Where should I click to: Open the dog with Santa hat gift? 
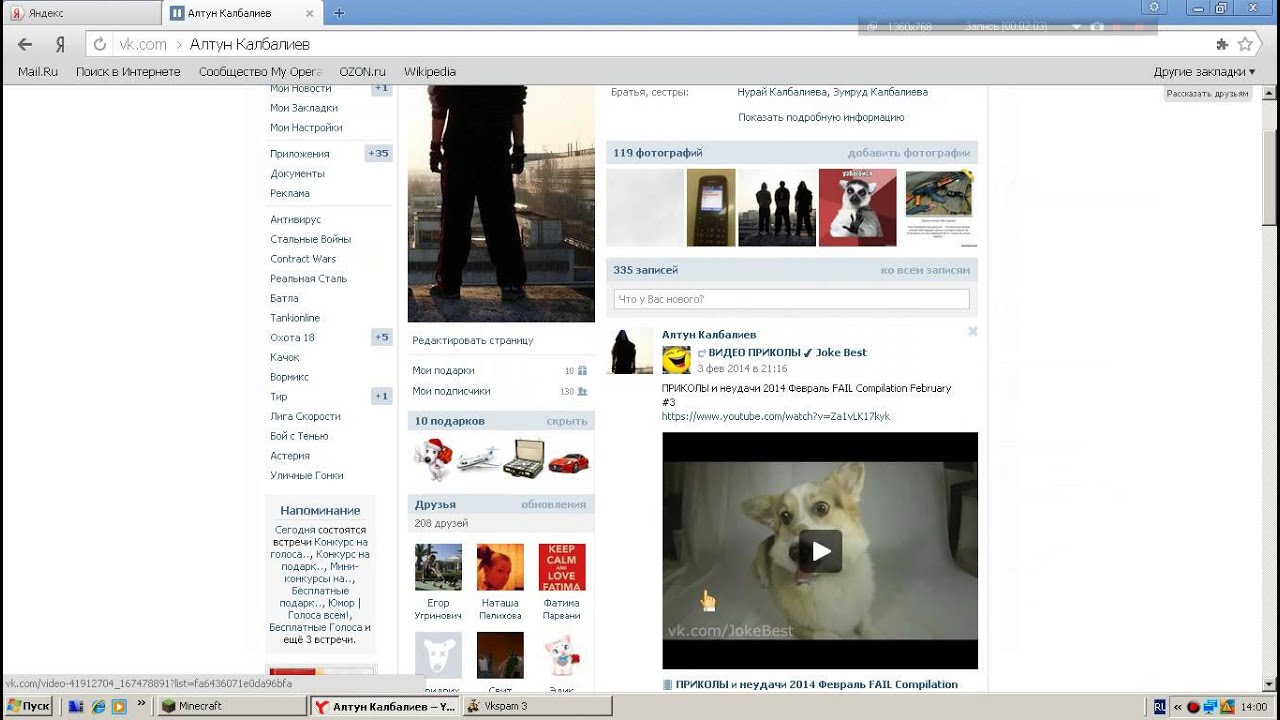pyautogui.click(x=433, y=460)
